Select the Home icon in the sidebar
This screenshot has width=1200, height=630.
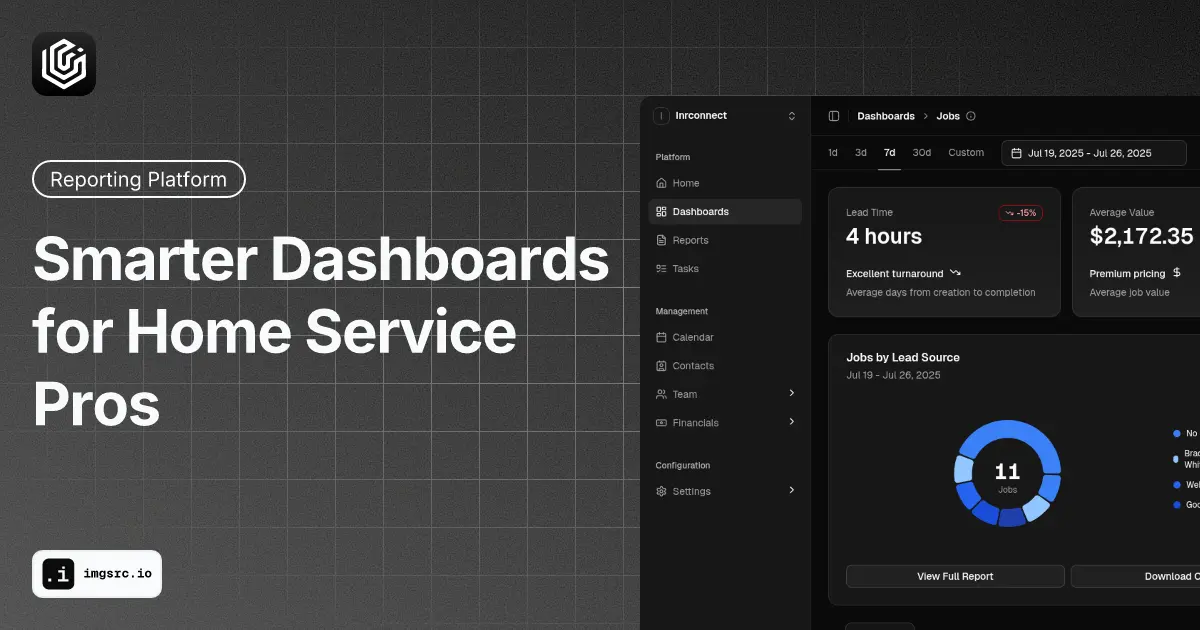tap(661, 183)
